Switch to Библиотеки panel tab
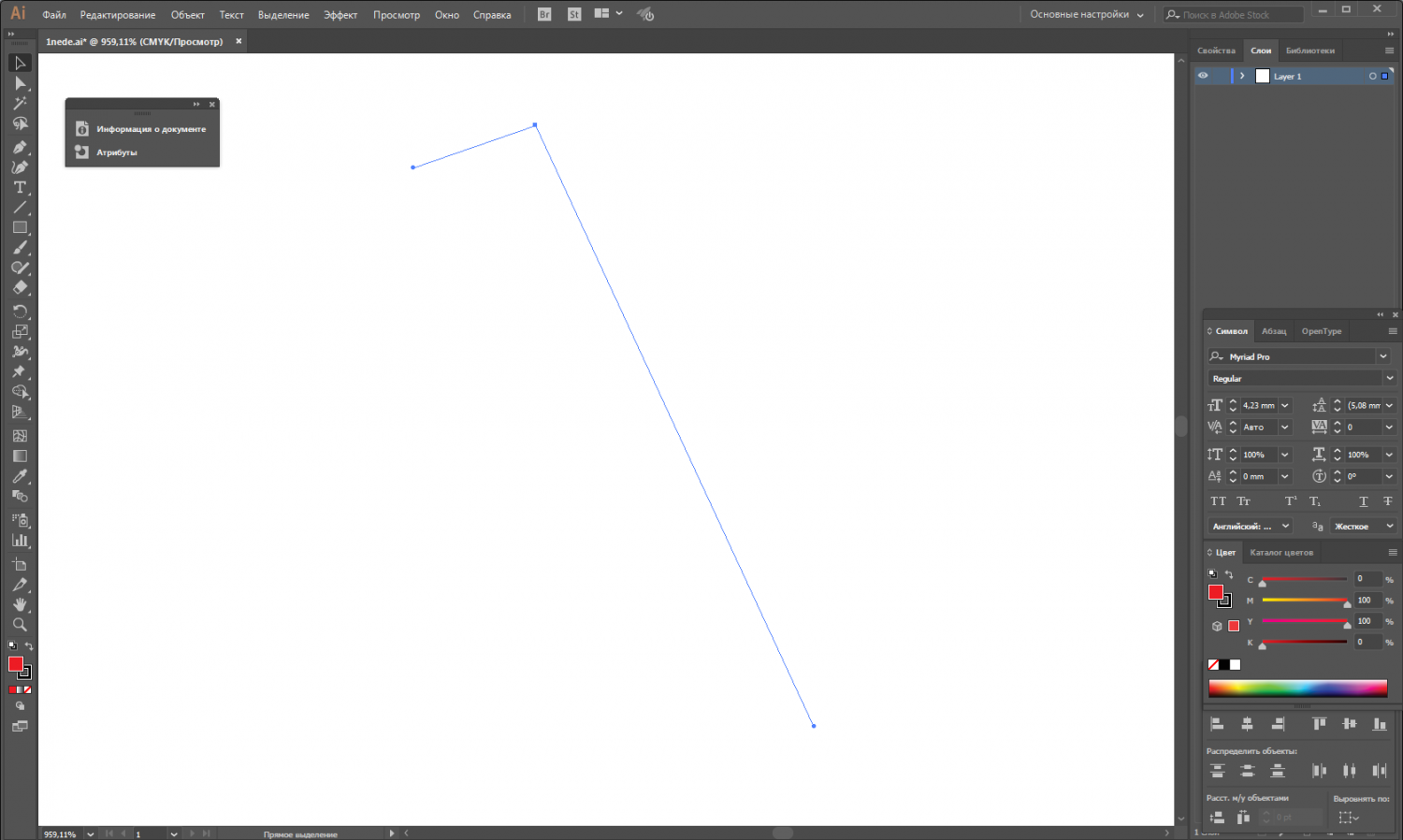1403x840 pixels. tap(1310, 51)
